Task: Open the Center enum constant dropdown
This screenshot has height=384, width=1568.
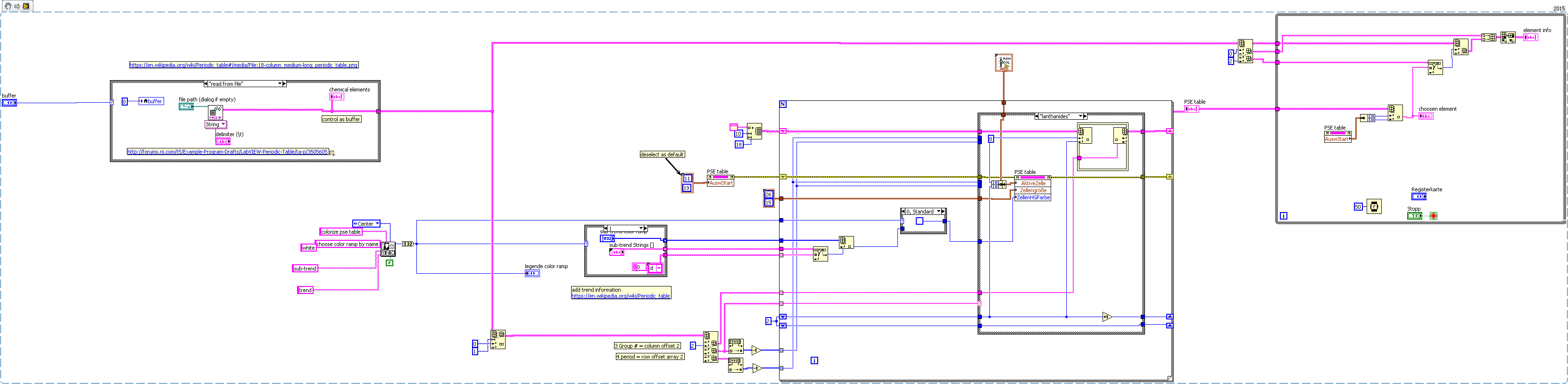Action: [x=377, y=224]
